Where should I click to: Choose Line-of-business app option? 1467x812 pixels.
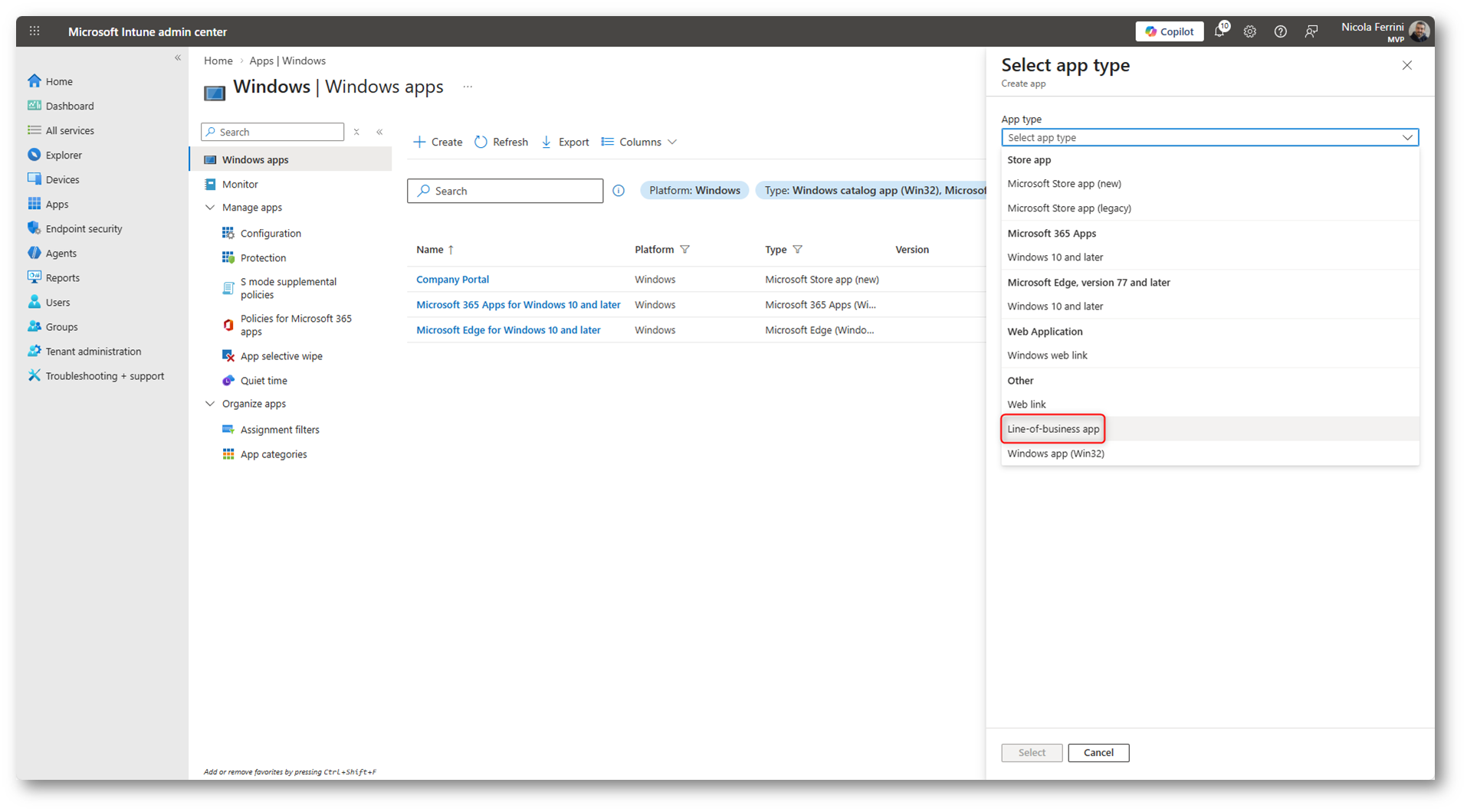tap(1052, 429)
